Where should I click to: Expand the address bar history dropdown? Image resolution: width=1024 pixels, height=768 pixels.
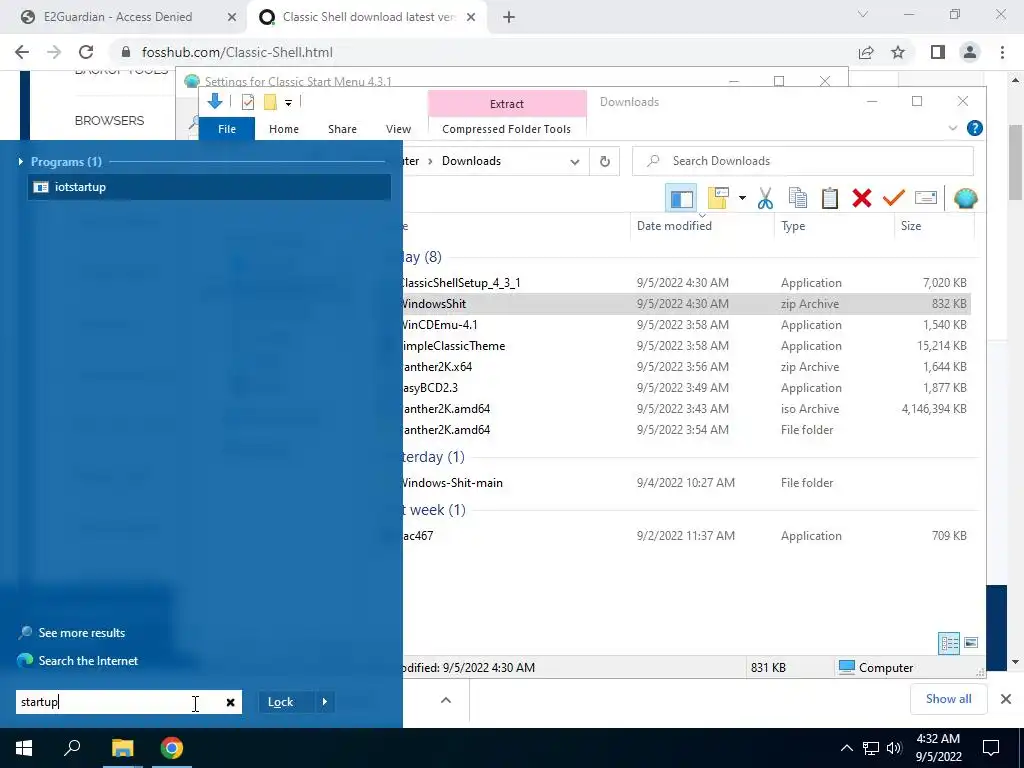coord(575,161)
